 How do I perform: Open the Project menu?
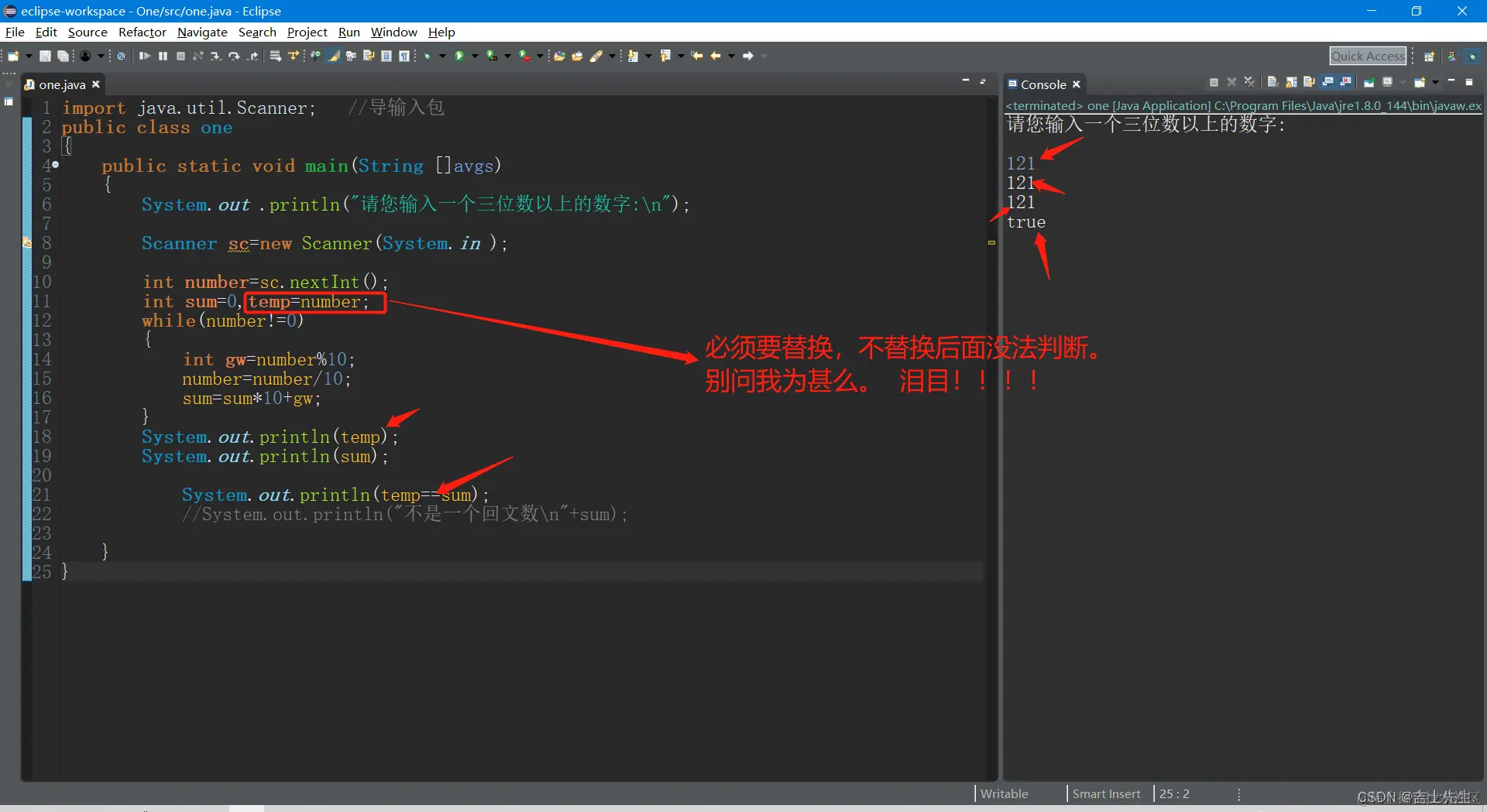307,32
